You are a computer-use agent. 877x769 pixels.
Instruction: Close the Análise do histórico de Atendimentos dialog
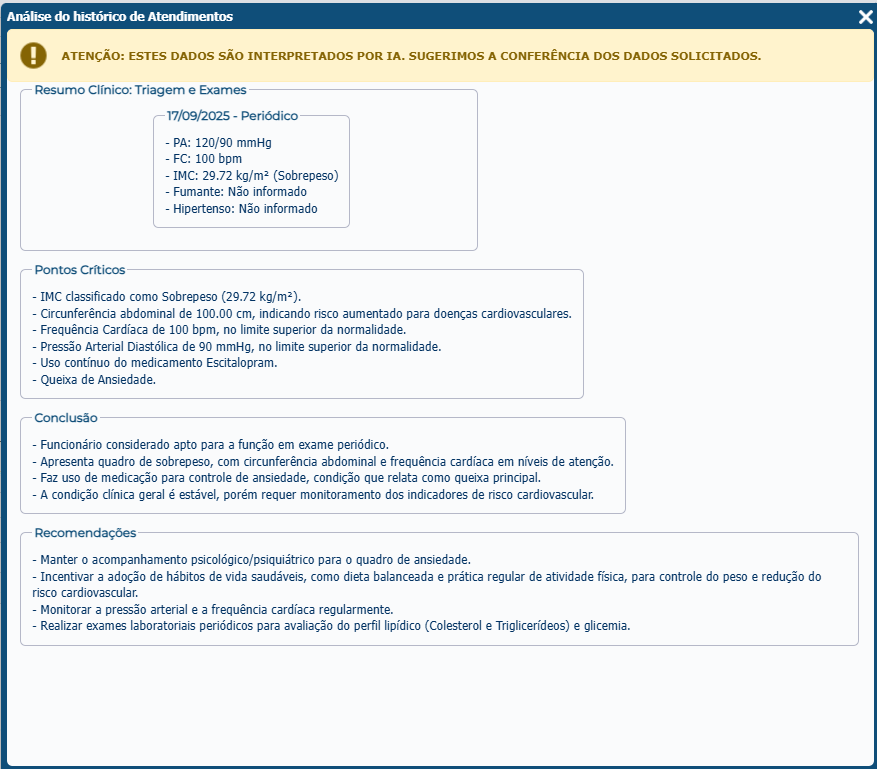click(865, 16)
